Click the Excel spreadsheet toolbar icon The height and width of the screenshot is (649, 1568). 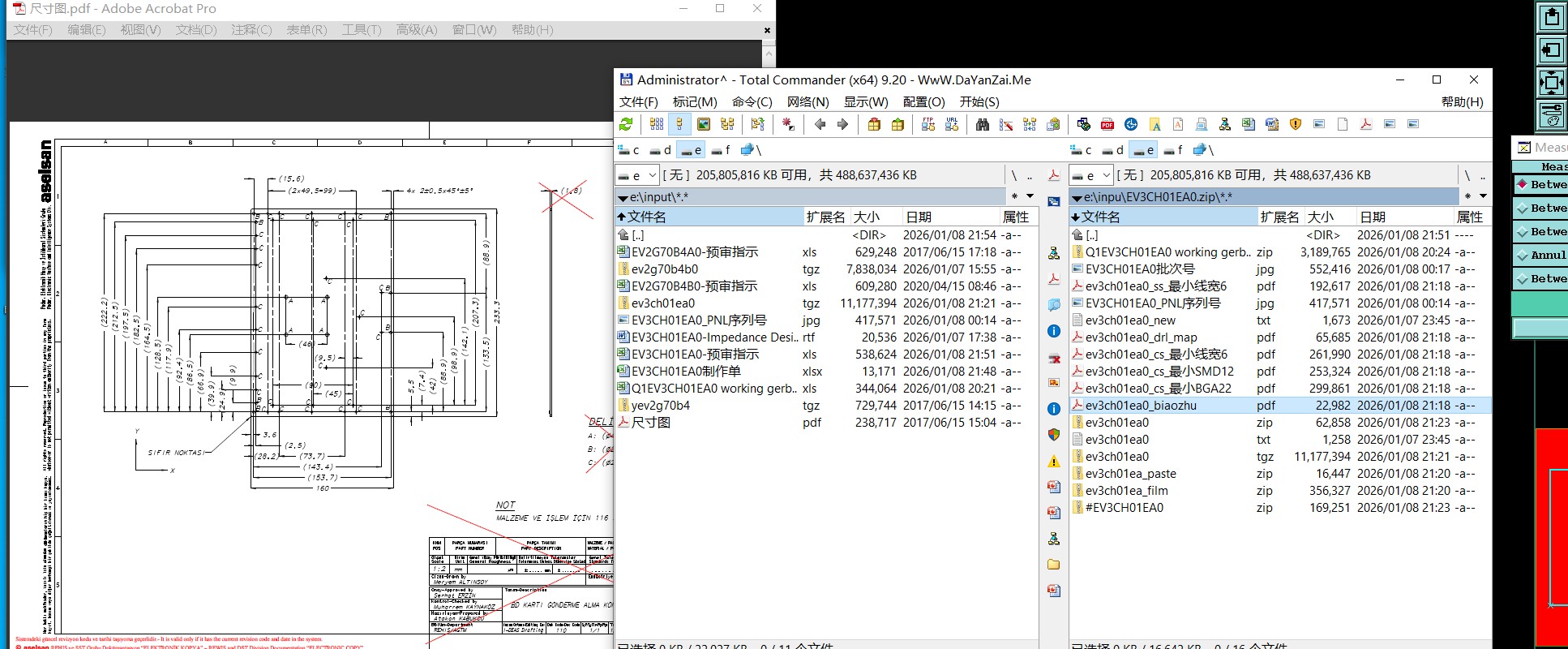[1248, 124]
